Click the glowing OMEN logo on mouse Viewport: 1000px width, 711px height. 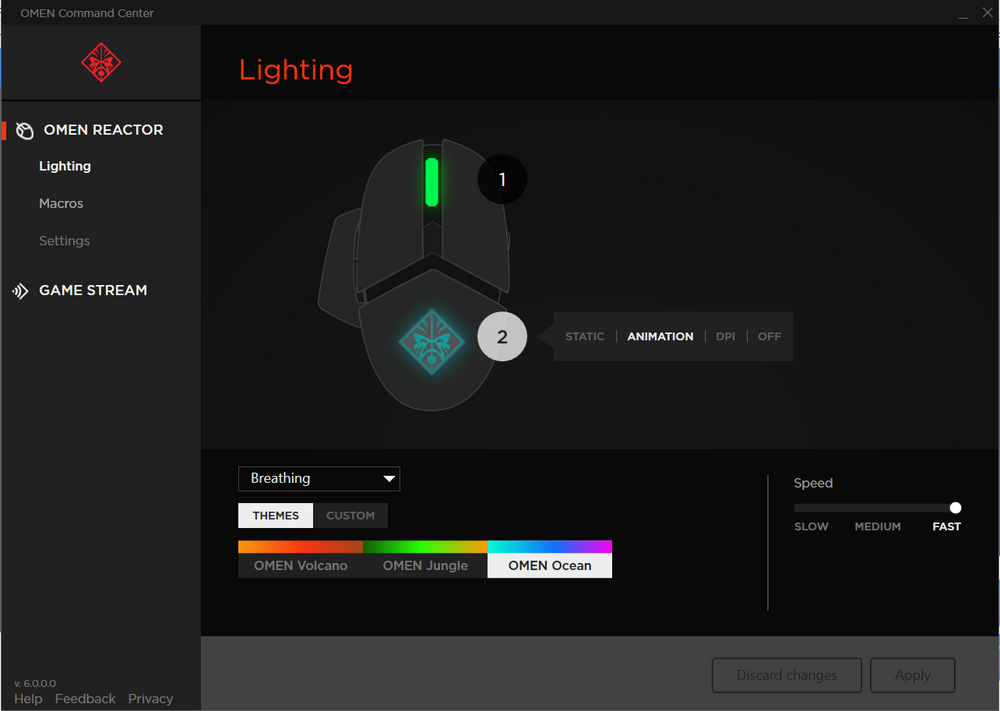tap(432, 342)
